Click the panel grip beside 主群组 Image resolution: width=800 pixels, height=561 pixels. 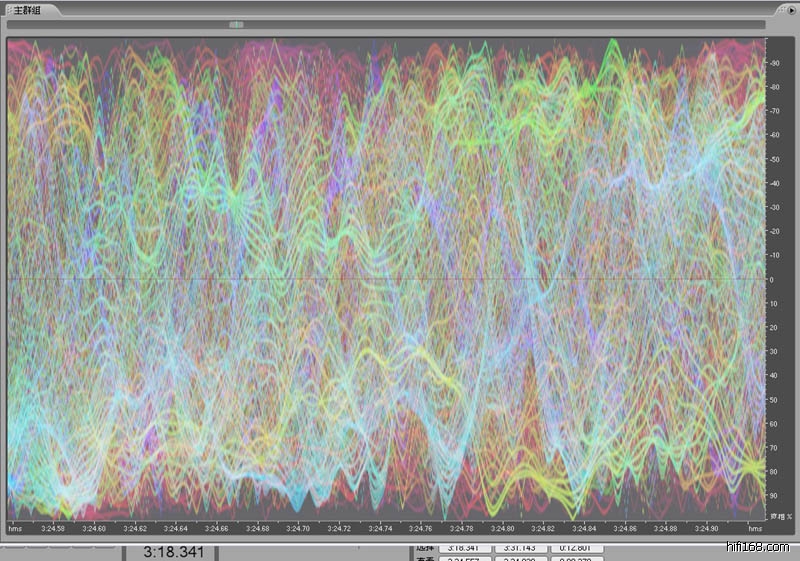point(7,8)
